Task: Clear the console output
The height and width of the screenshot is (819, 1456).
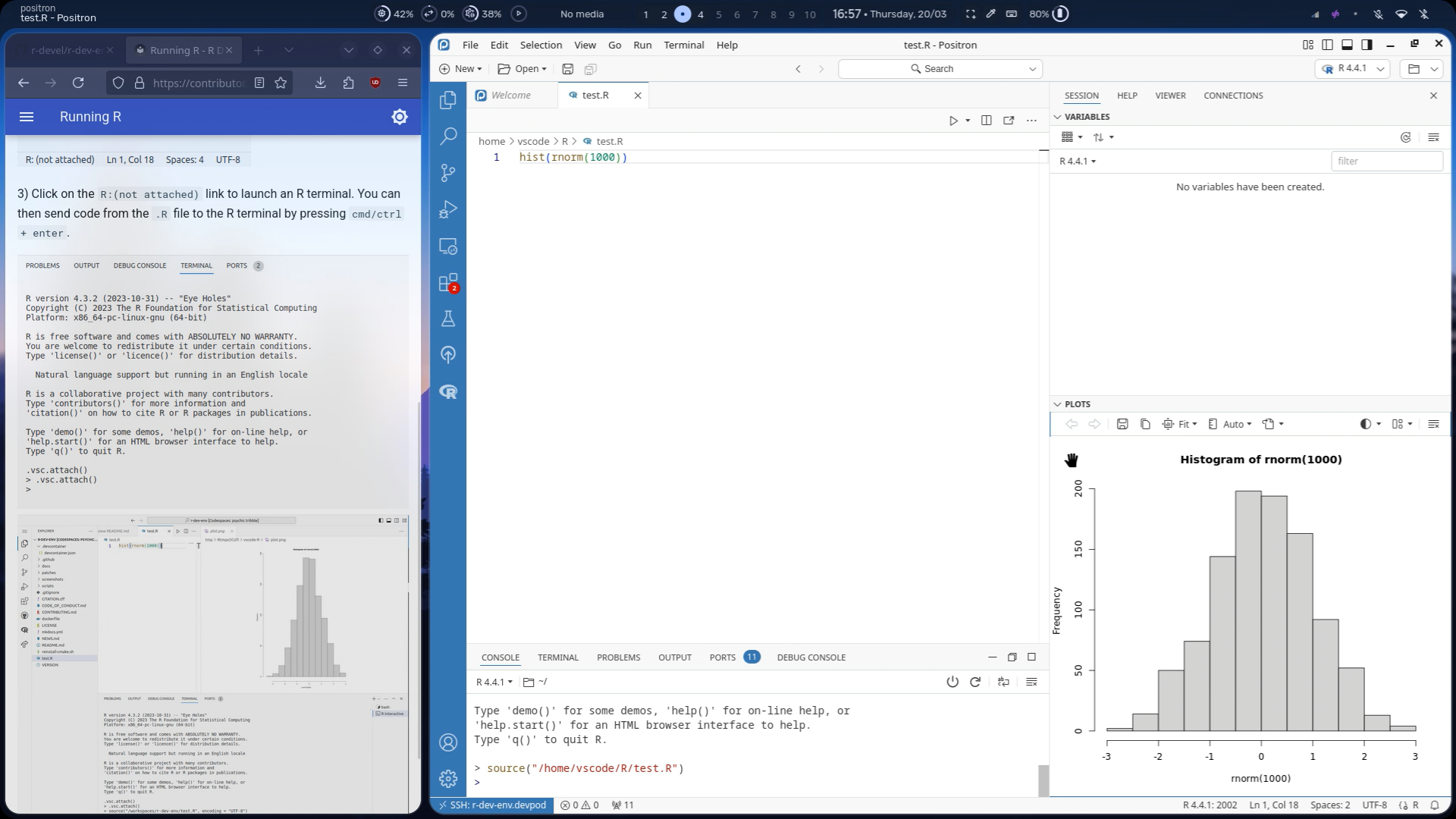Action: click(1031, 682)
